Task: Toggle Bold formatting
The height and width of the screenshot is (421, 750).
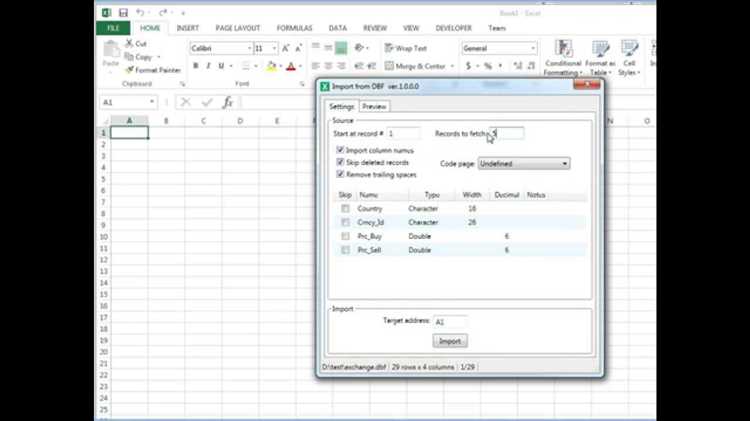Action: click(x=196, y=66)
